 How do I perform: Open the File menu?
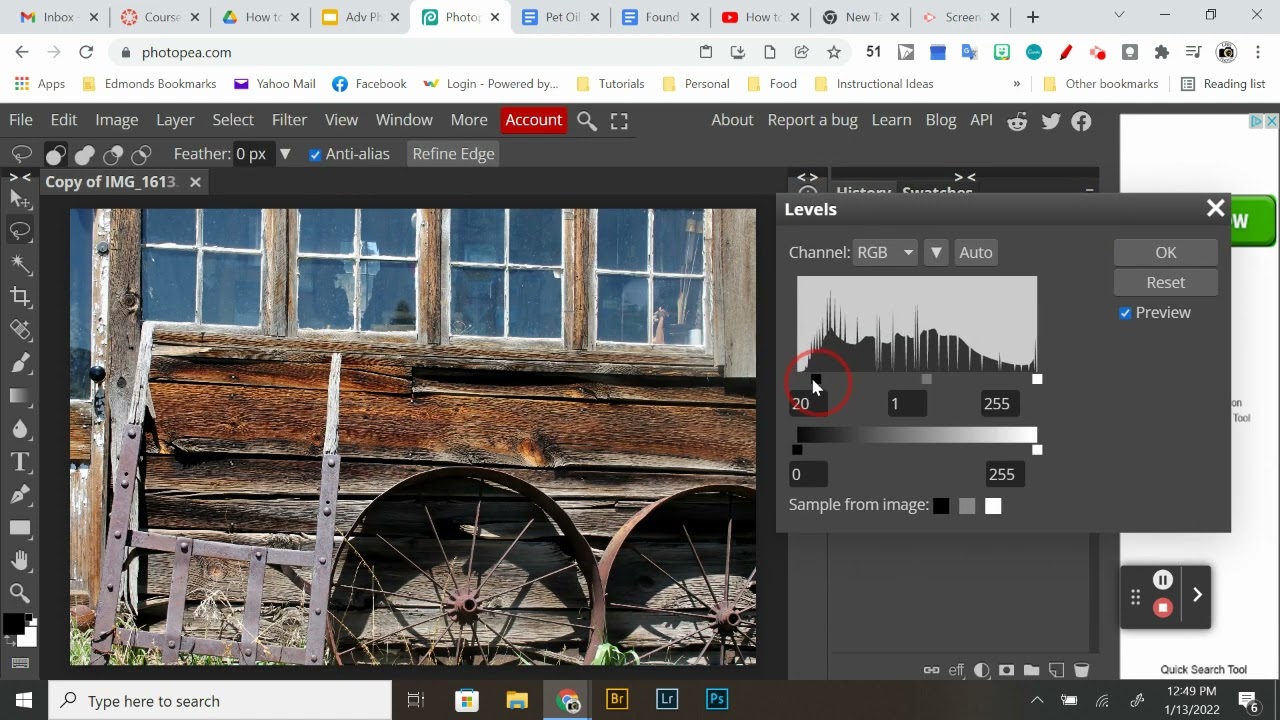pos(21,120)
